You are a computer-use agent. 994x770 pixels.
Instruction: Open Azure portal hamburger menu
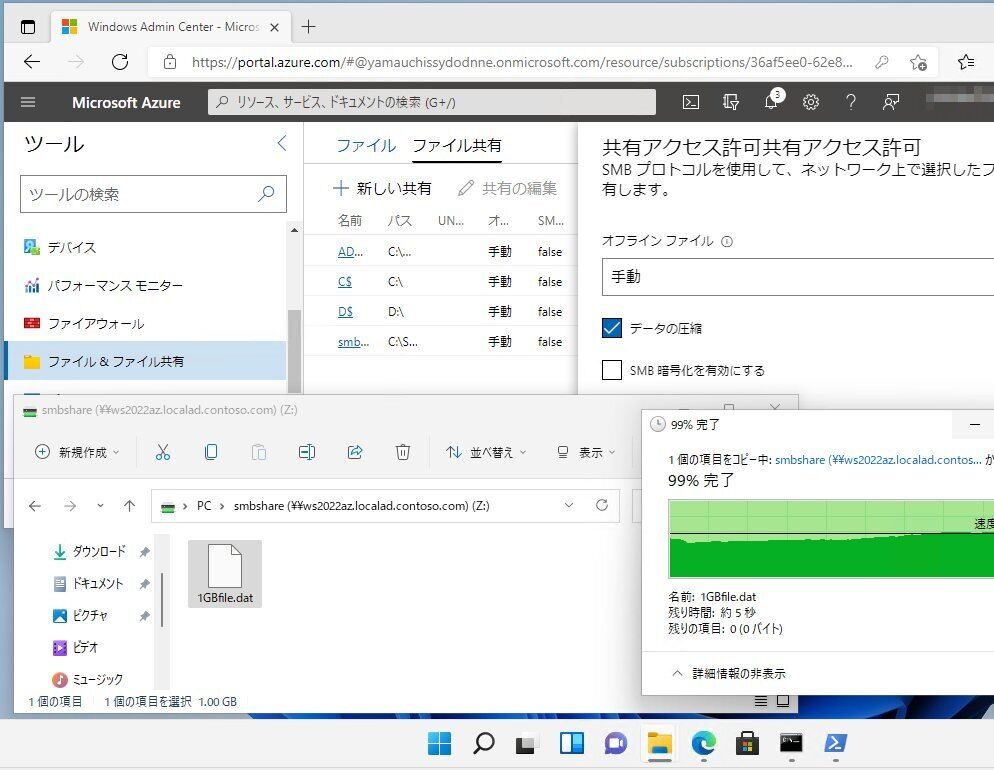pyautogui.click(x=28, y=102)
